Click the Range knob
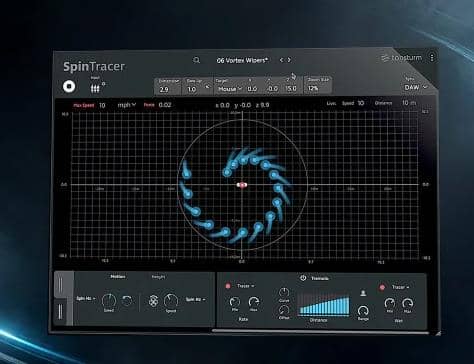This screenshot has height=364, width=474. [363, 311]
